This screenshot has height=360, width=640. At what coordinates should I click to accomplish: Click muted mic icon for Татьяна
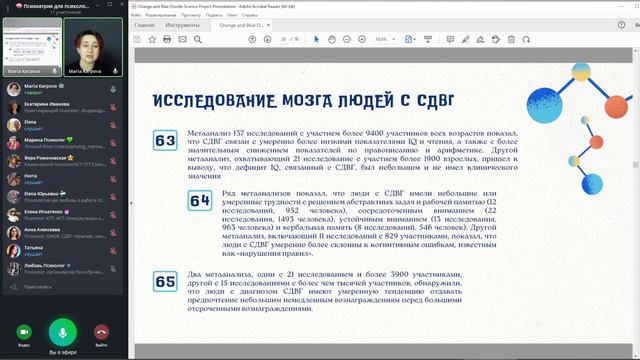[113, 251]
